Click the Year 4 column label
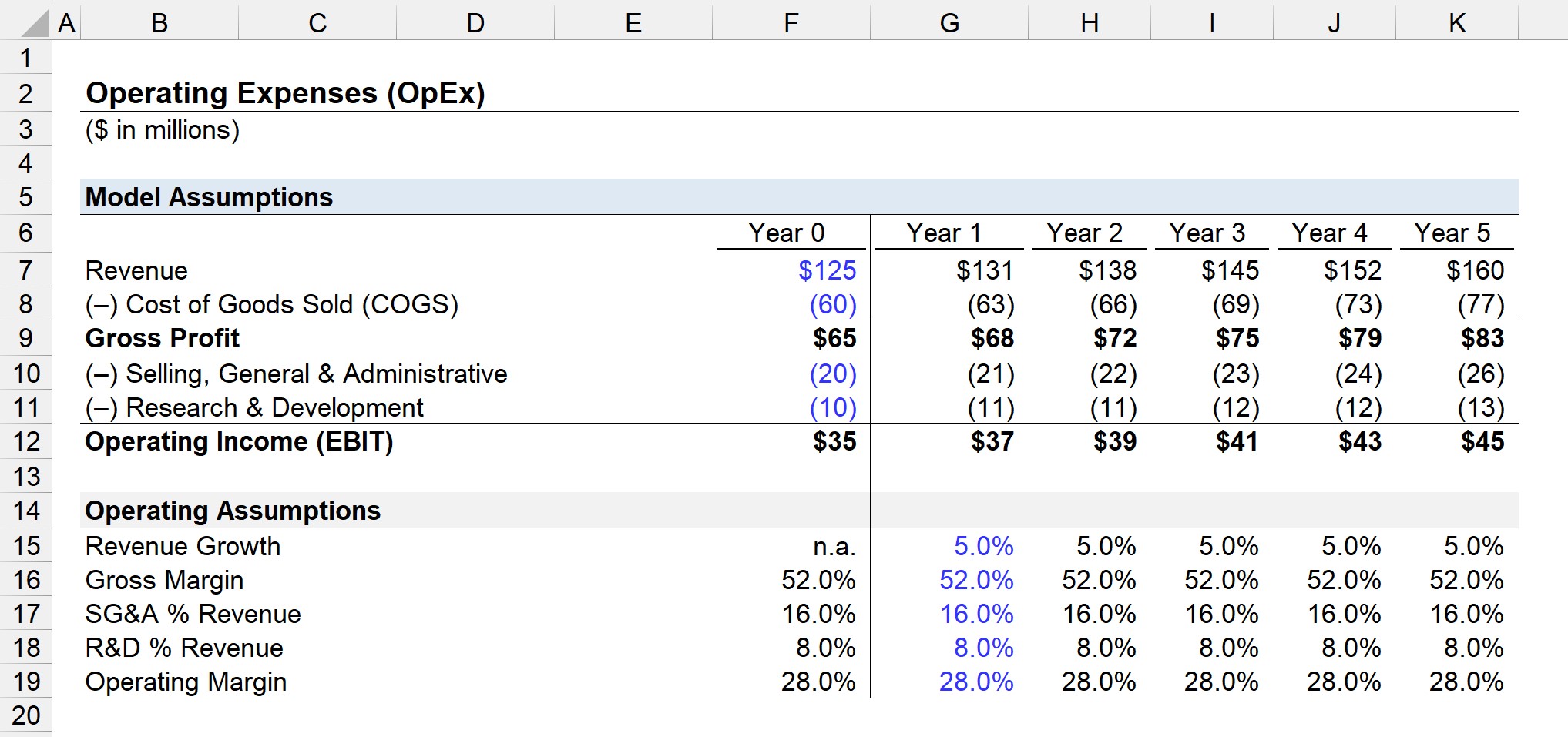Screen dimensions: 1568x737 pos(1329,233)
